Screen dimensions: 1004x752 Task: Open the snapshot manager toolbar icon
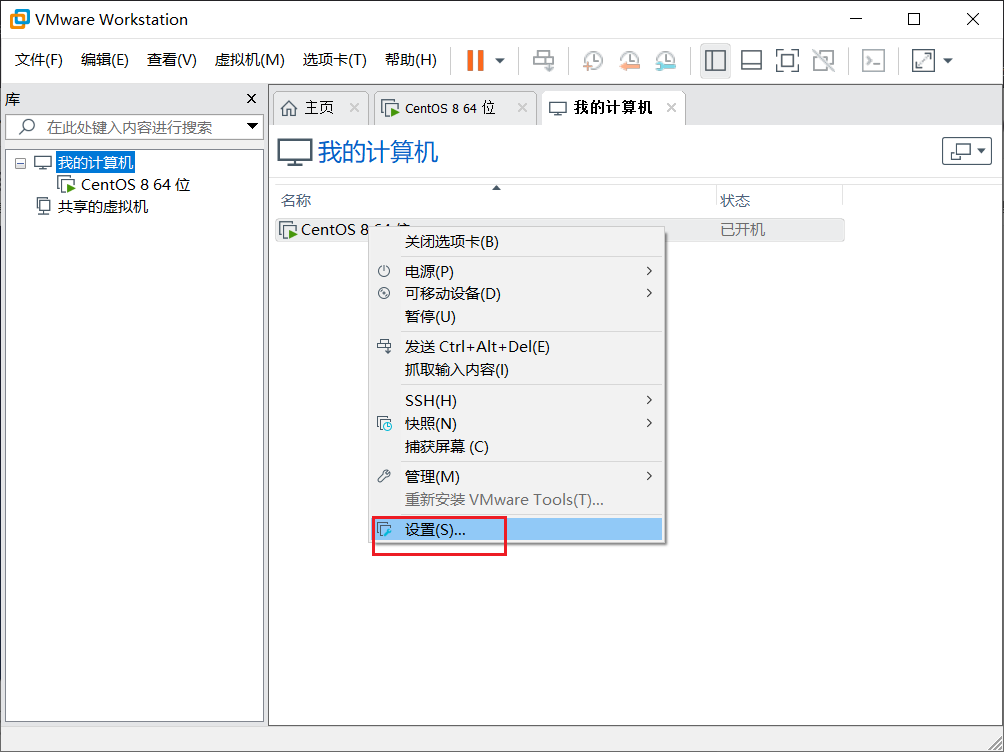pyautogui.click(x=666, y=61)
